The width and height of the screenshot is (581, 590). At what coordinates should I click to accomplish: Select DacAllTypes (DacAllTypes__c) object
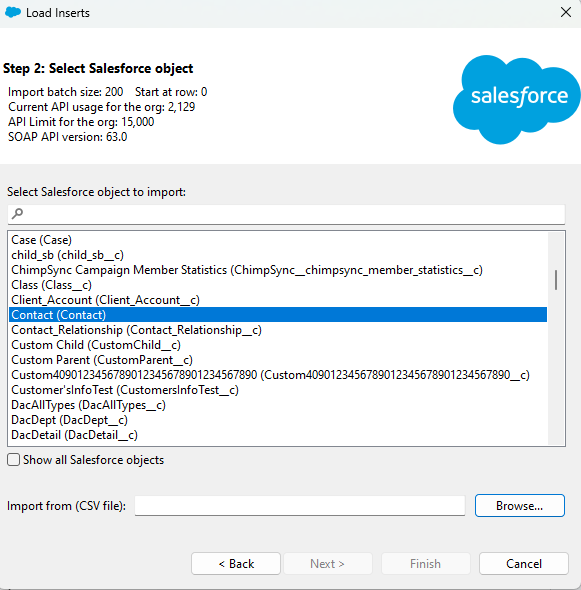(278, 405)
